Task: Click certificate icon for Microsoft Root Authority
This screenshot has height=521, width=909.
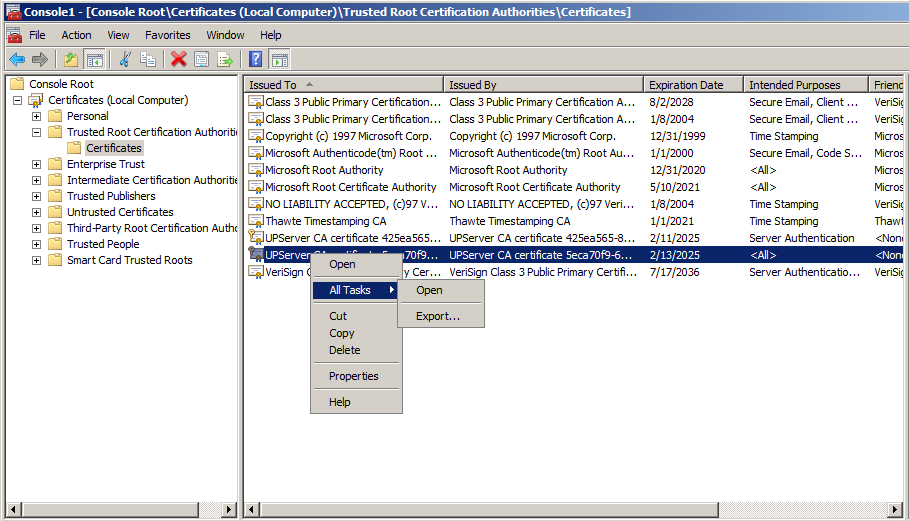Action: 256,170
